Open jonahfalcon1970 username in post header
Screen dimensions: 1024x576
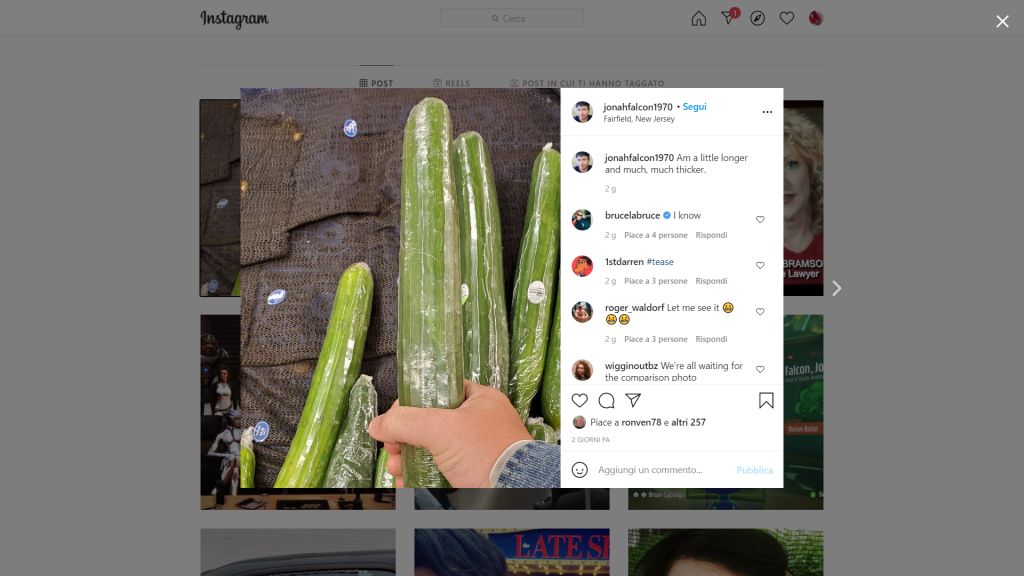click(638, 106)
